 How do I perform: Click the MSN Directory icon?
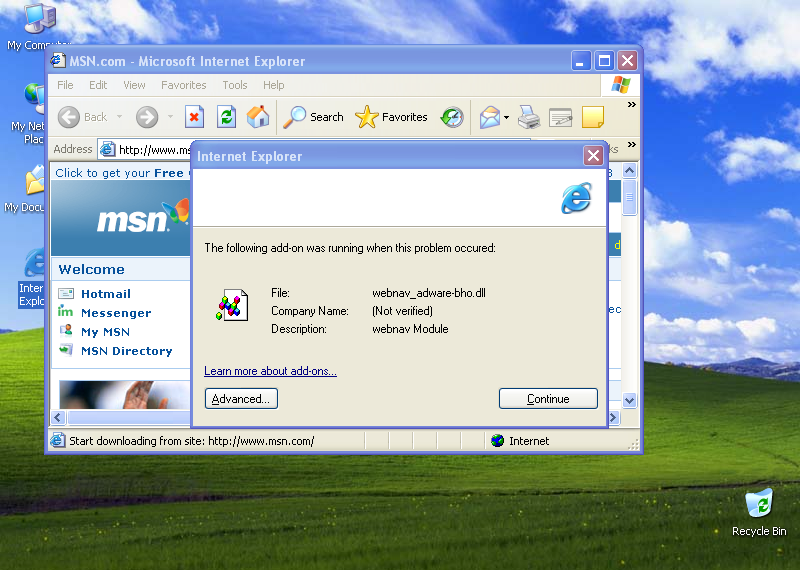[66, 350]
